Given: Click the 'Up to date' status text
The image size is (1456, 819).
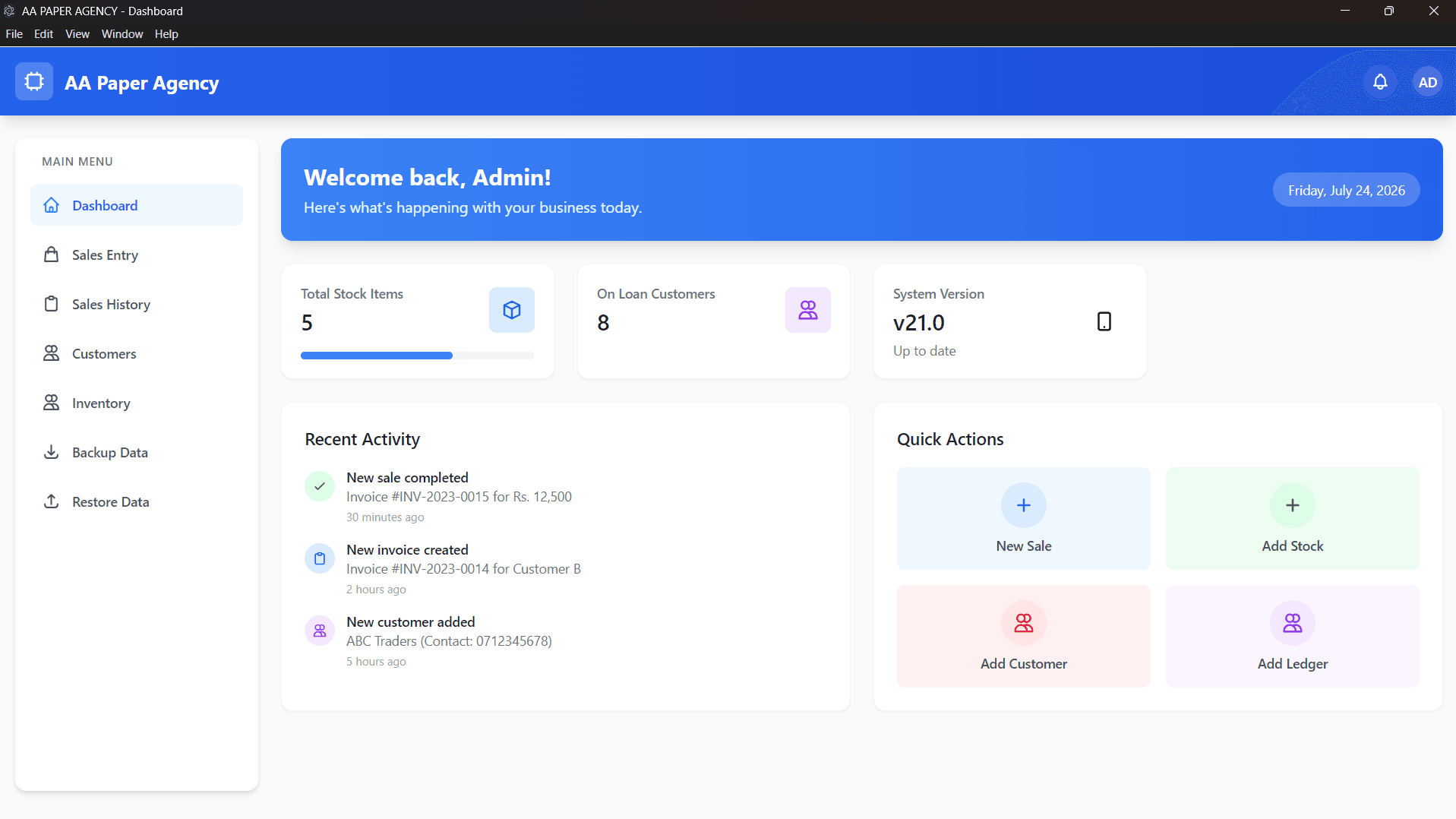Looking at the screenshot, I should pos(924,351).
